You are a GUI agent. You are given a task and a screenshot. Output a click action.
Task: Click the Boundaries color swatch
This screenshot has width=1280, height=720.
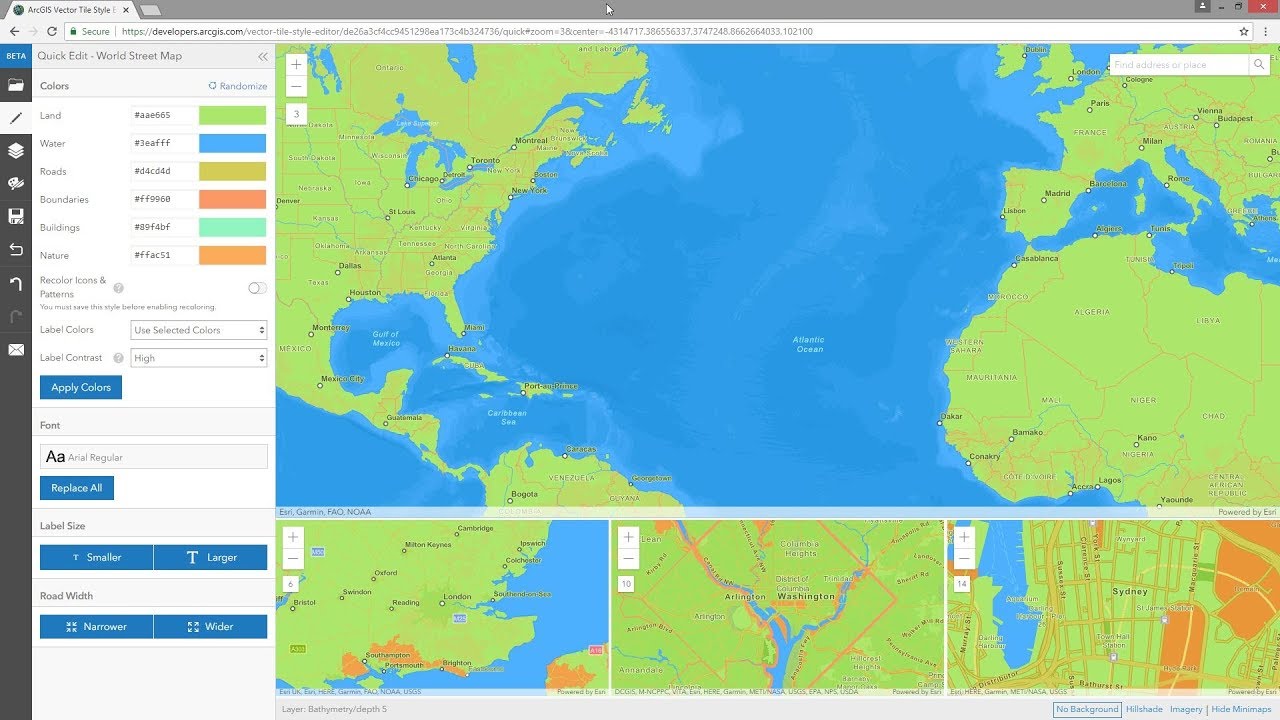coord(232,200)
